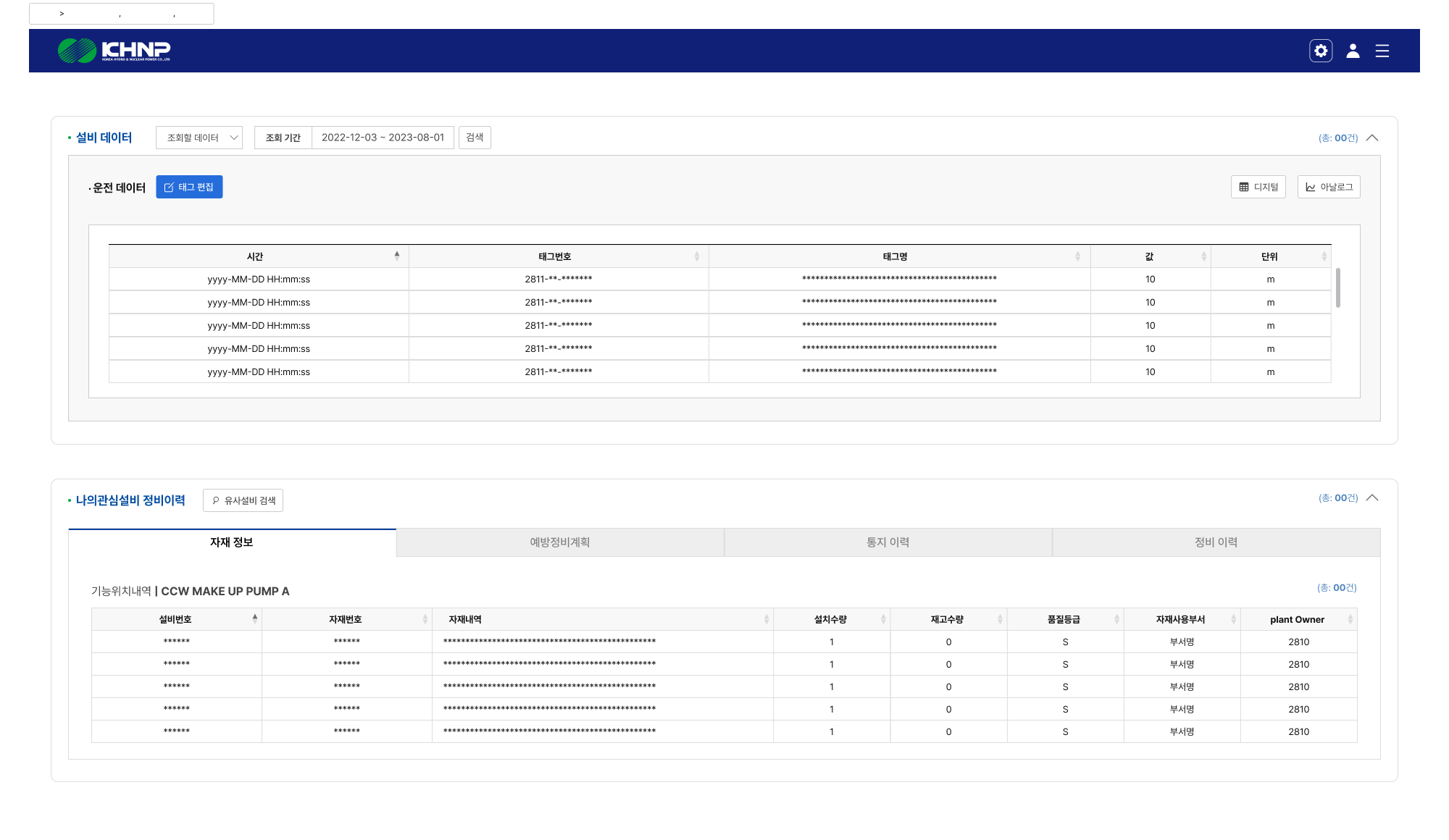This screenshot has height=840, width=1449.
Task: Open the 조회할 데이터 dropdown
Action: coord(199,138)
